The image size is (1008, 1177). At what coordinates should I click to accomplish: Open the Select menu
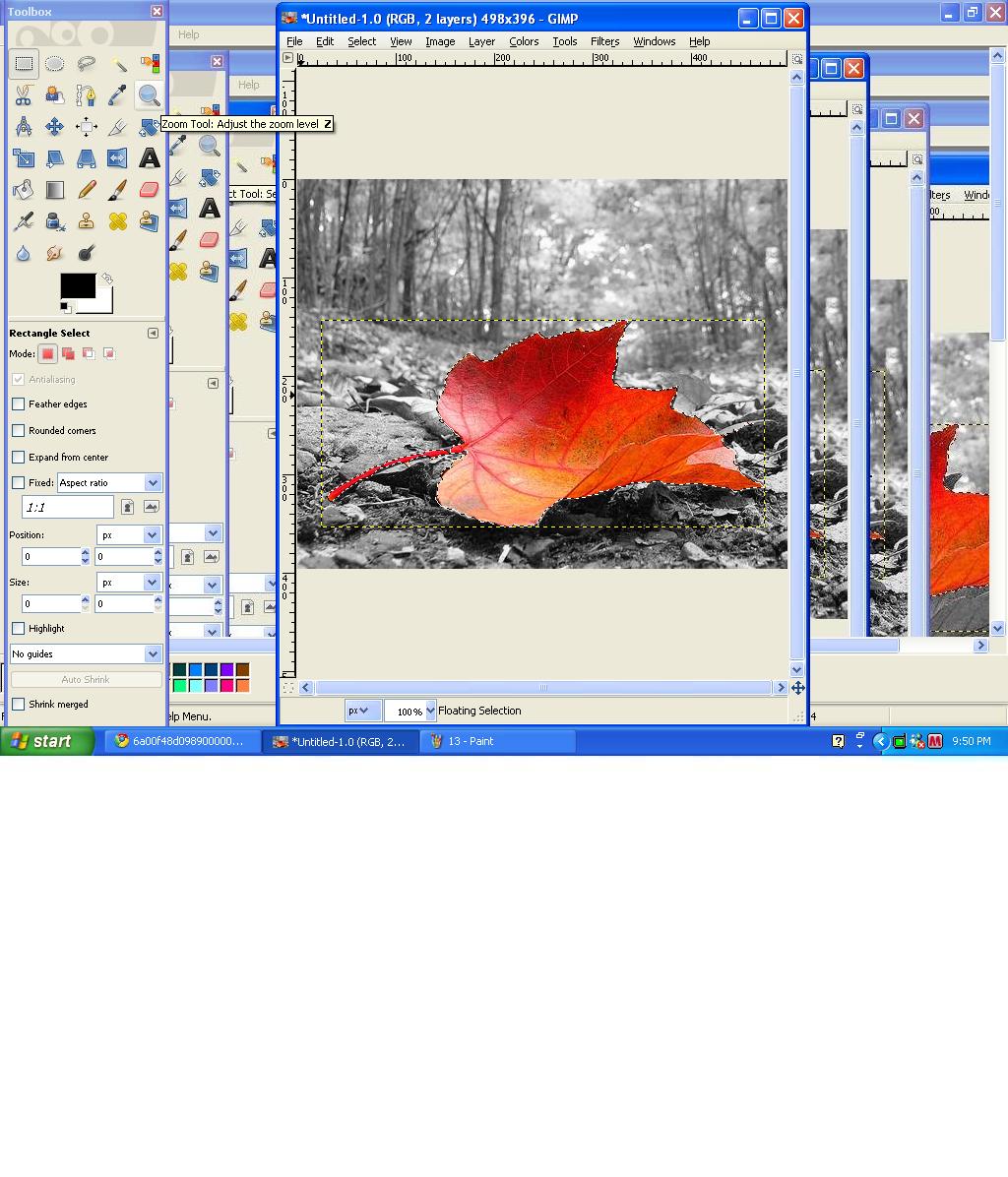click(x=362, y=41)
